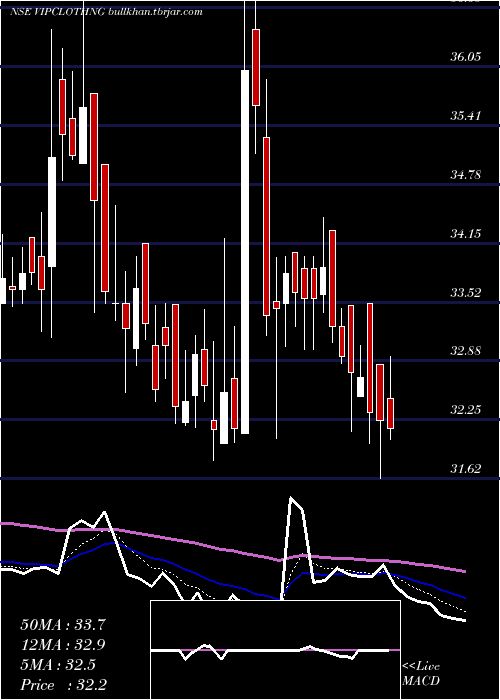500x700 pixels.
Task: Click the 34.78 price axis label
Action: pos(466,175)
